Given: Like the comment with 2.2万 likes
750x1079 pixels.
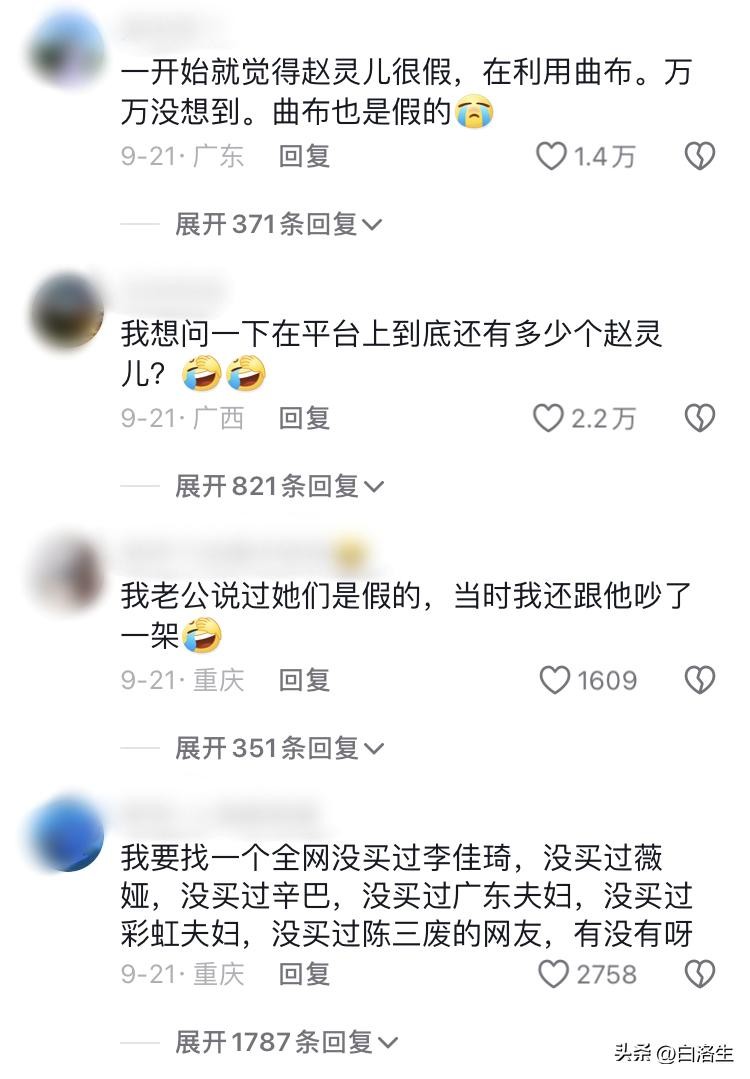Looking at the screenshot, I should pyautogui.click(x=548, y=418).
